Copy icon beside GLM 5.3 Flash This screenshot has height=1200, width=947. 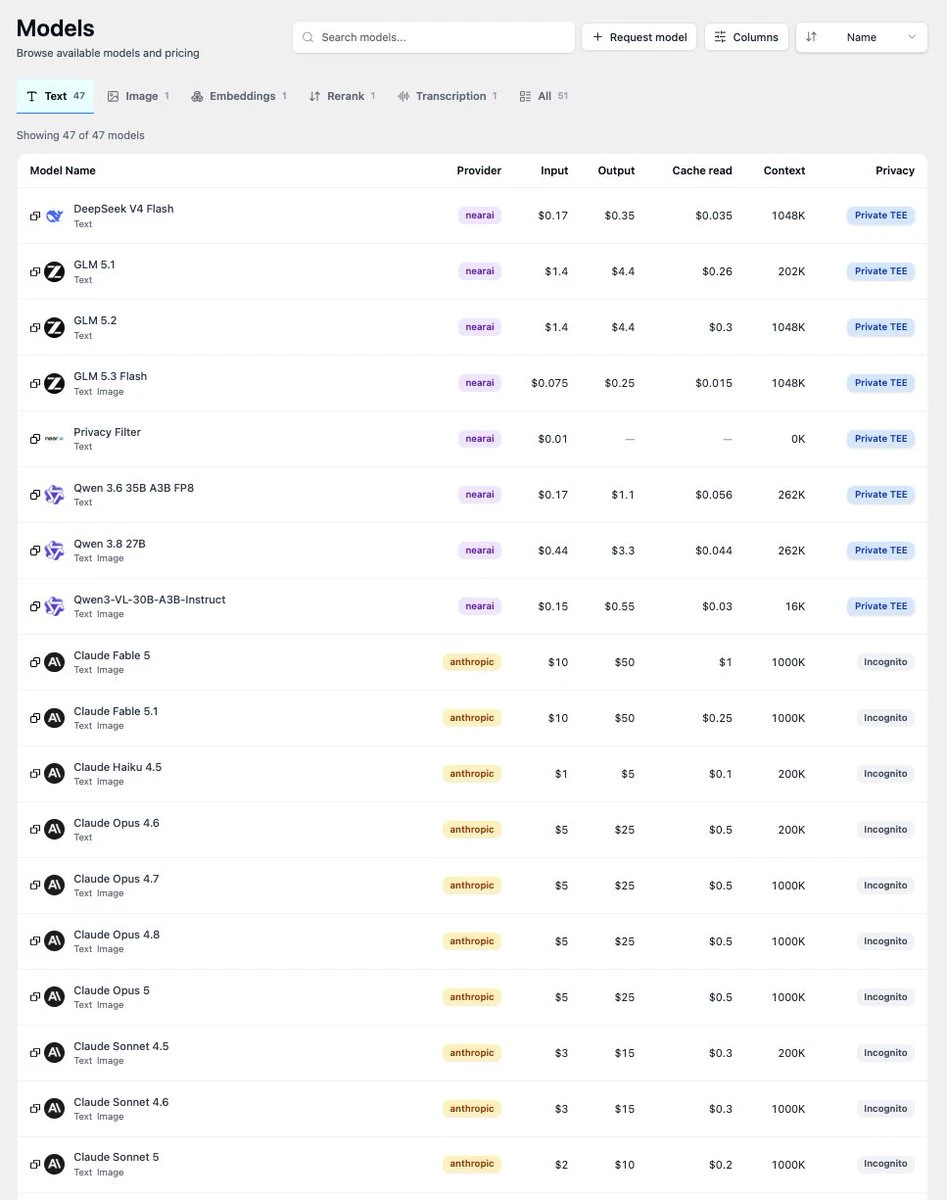(x=35, y=384)
